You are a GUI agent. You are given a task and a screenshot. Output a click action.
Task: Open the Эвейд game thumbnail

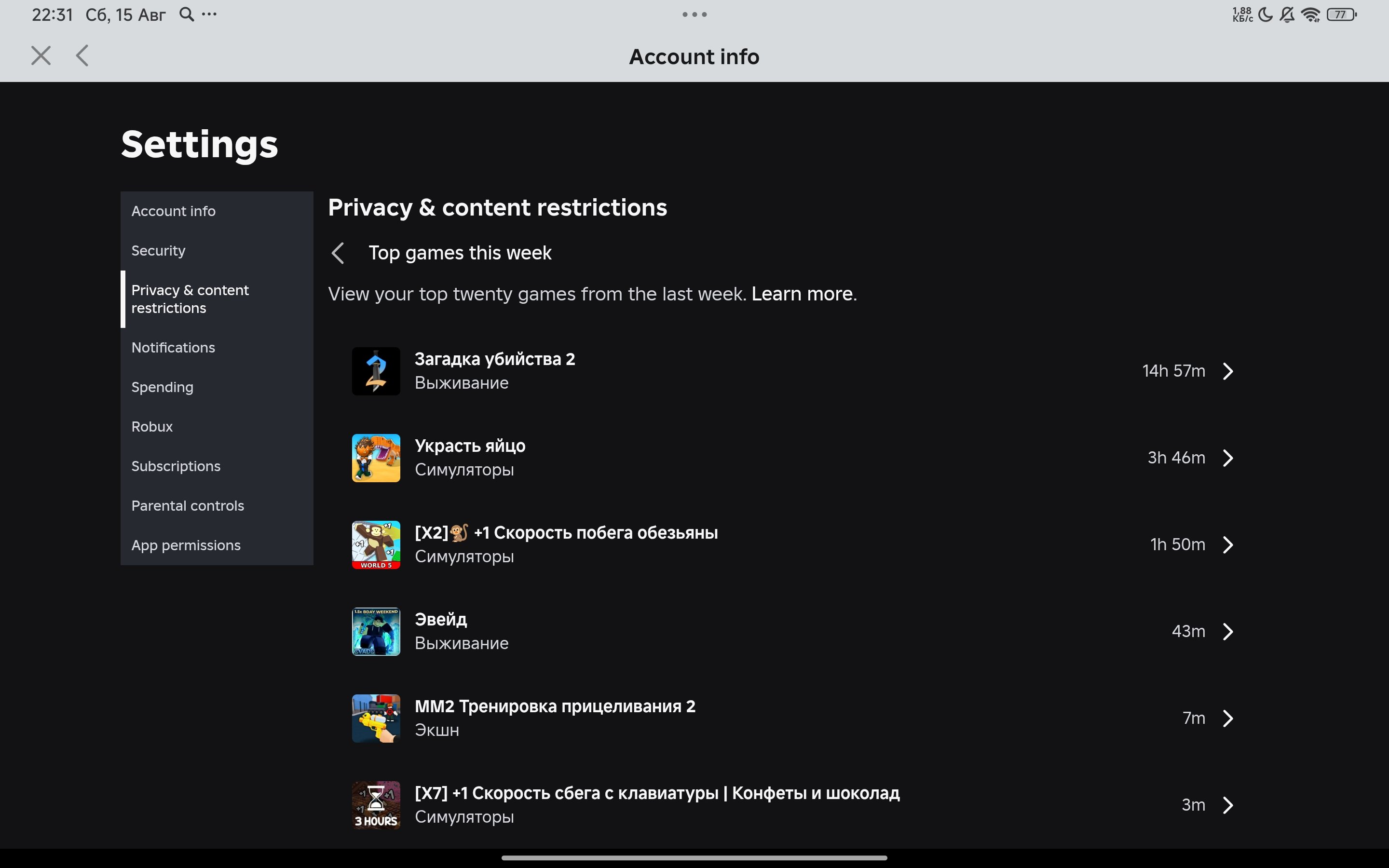click(376, 632)
